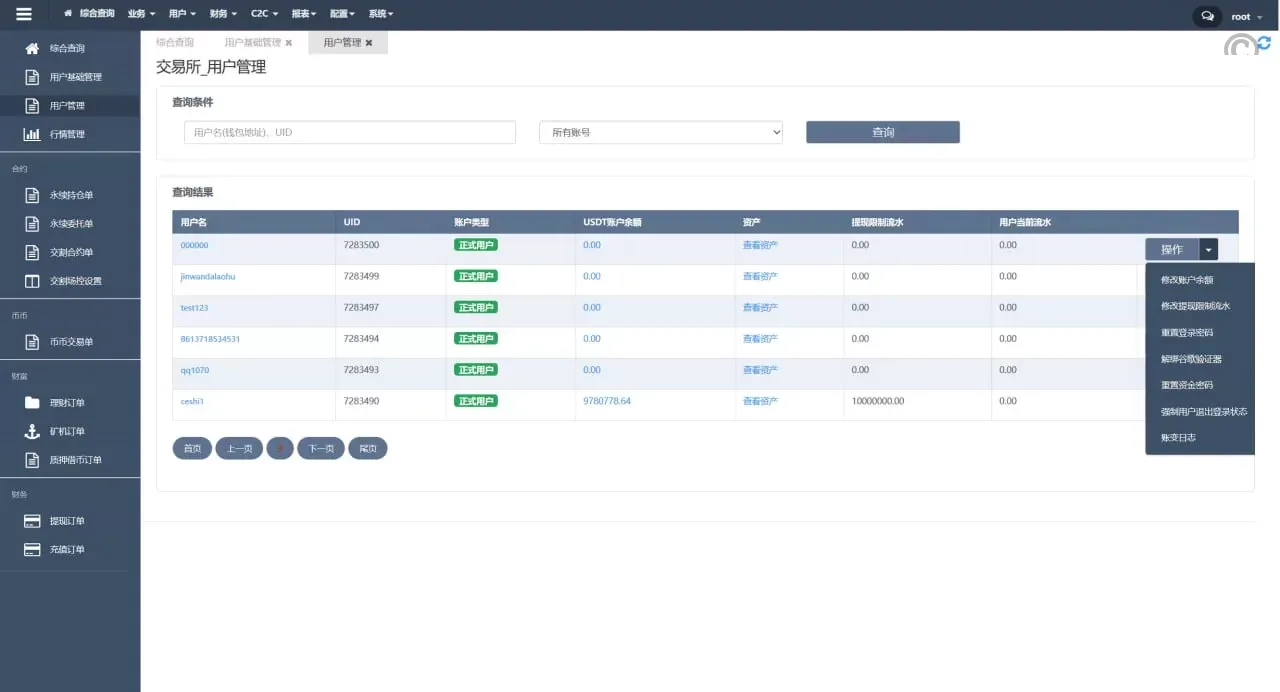Open the ceshi1 username link

click(x=192, y=401)
